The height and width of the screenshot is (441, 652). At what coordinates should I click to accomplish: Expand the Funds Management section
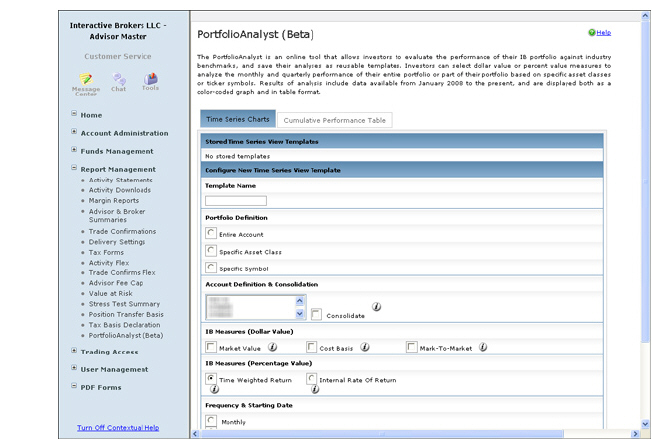(x=117, y=151)
